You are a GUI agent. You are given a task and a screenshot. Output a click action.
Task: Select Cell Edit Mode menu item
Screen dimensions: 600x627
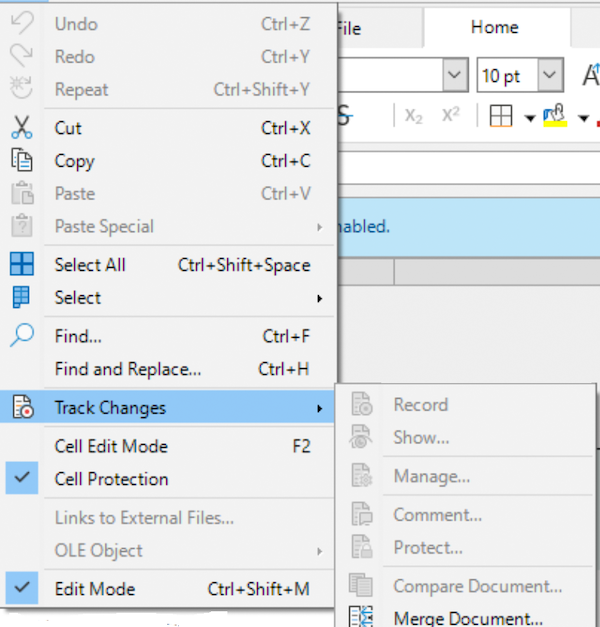[x=111, y=446]
